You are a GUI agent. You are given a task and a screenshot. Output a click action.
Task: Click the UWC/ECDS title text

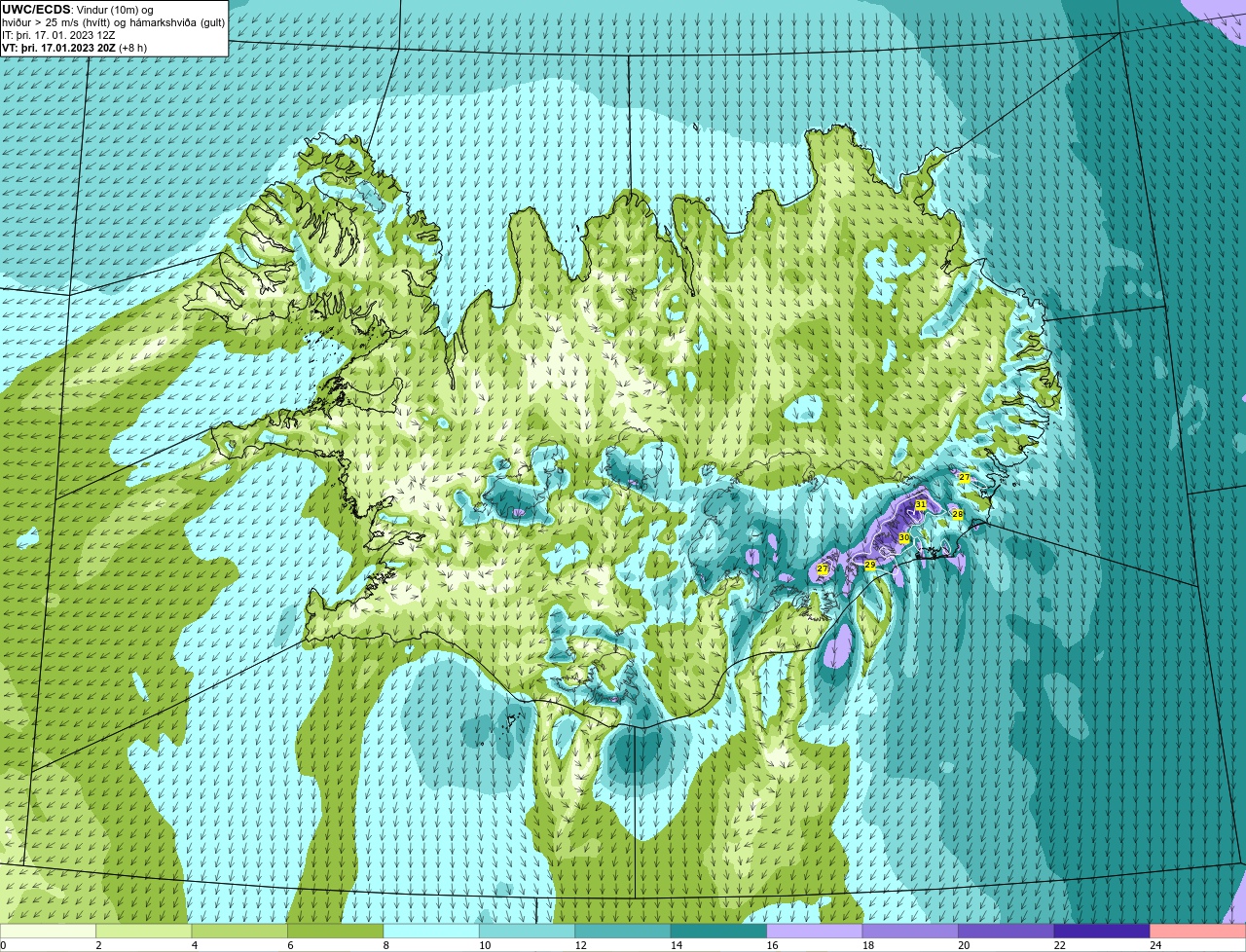[36, 9]
